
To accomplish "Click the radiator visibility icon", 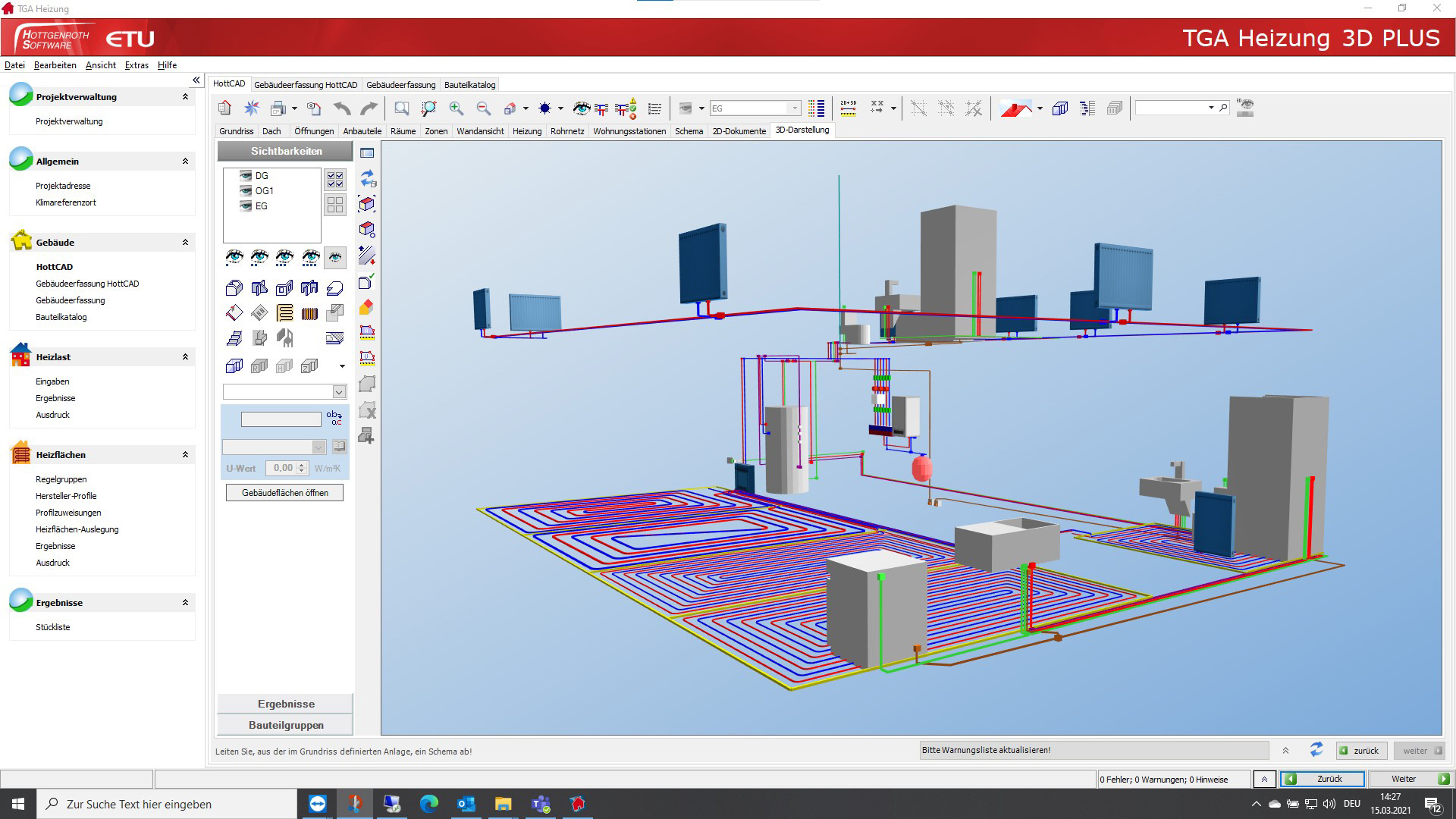I will click(309, 312).
